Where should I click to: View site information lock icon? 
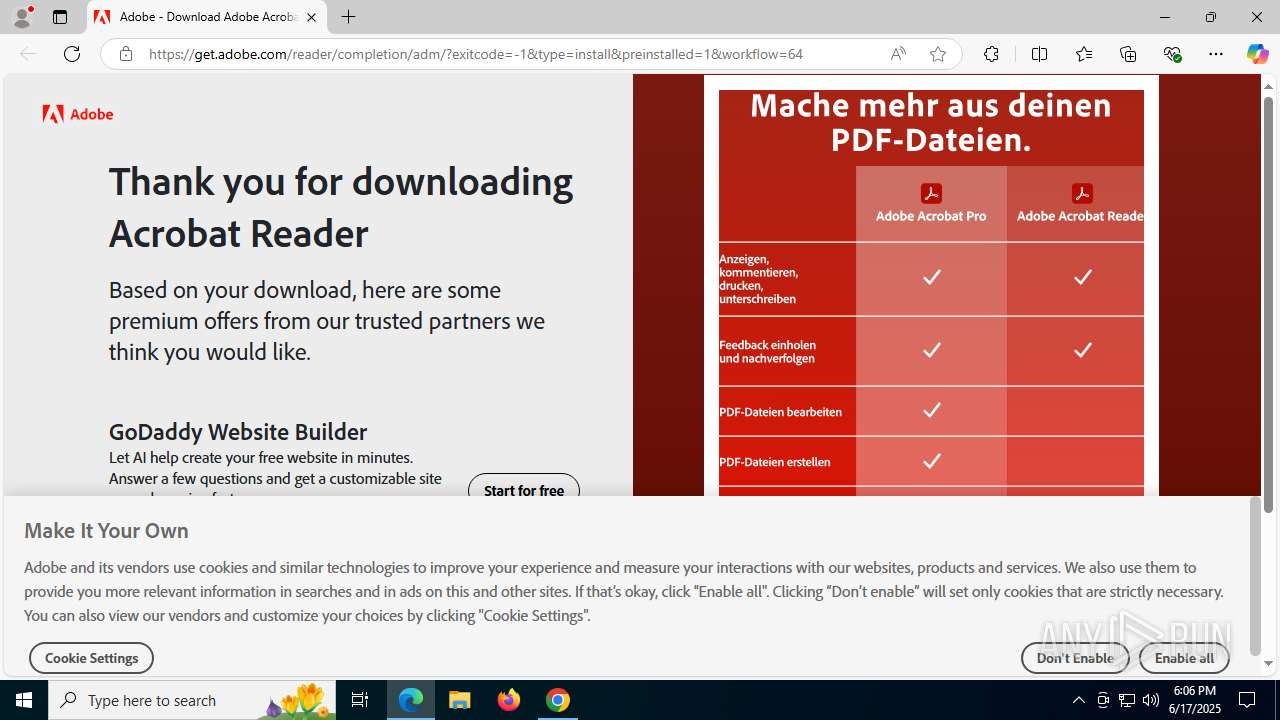pyautogui.click(x=125, y=54)
